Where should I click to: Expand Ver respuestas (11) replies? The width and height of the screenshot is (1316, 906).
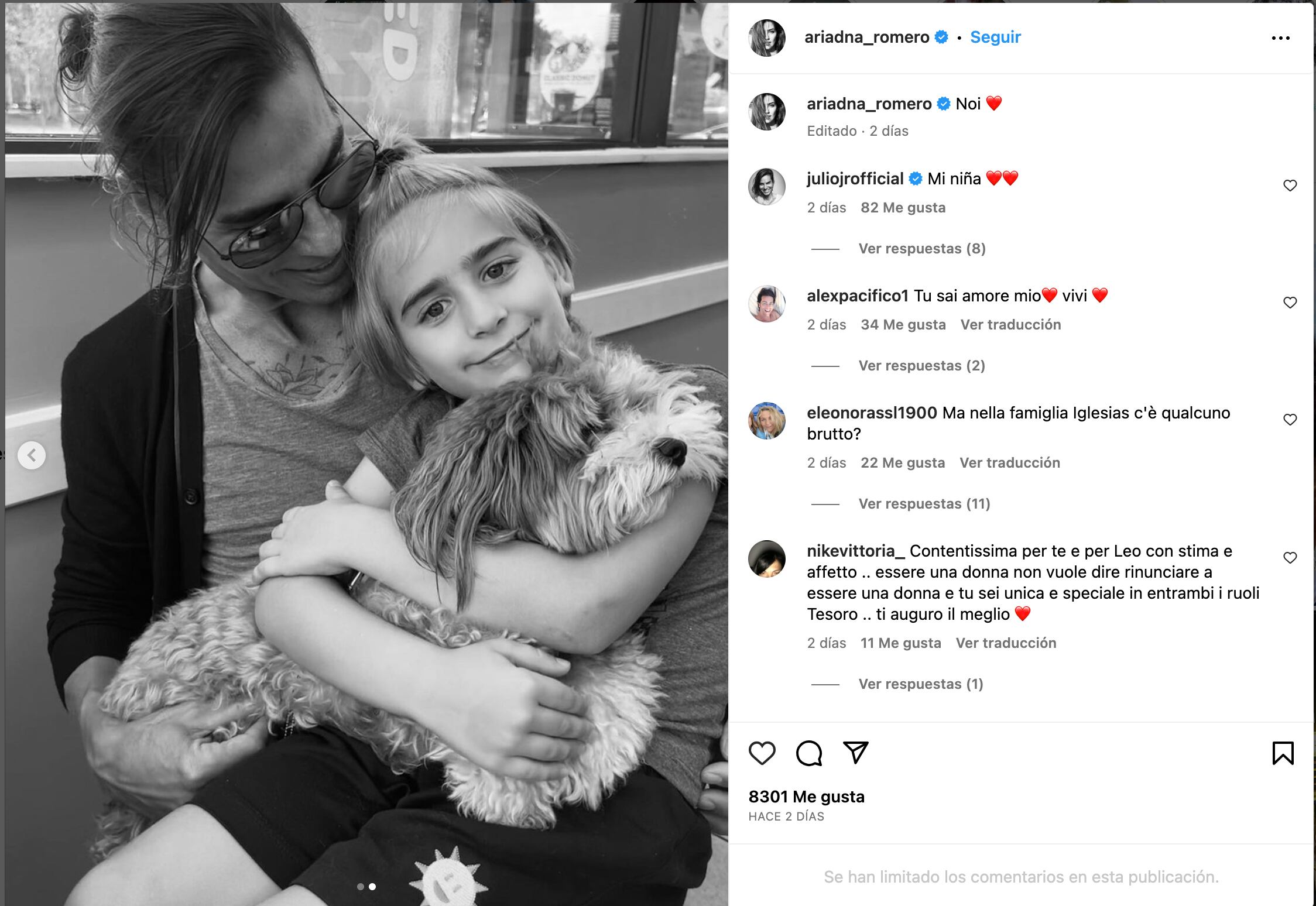[924, 504]
